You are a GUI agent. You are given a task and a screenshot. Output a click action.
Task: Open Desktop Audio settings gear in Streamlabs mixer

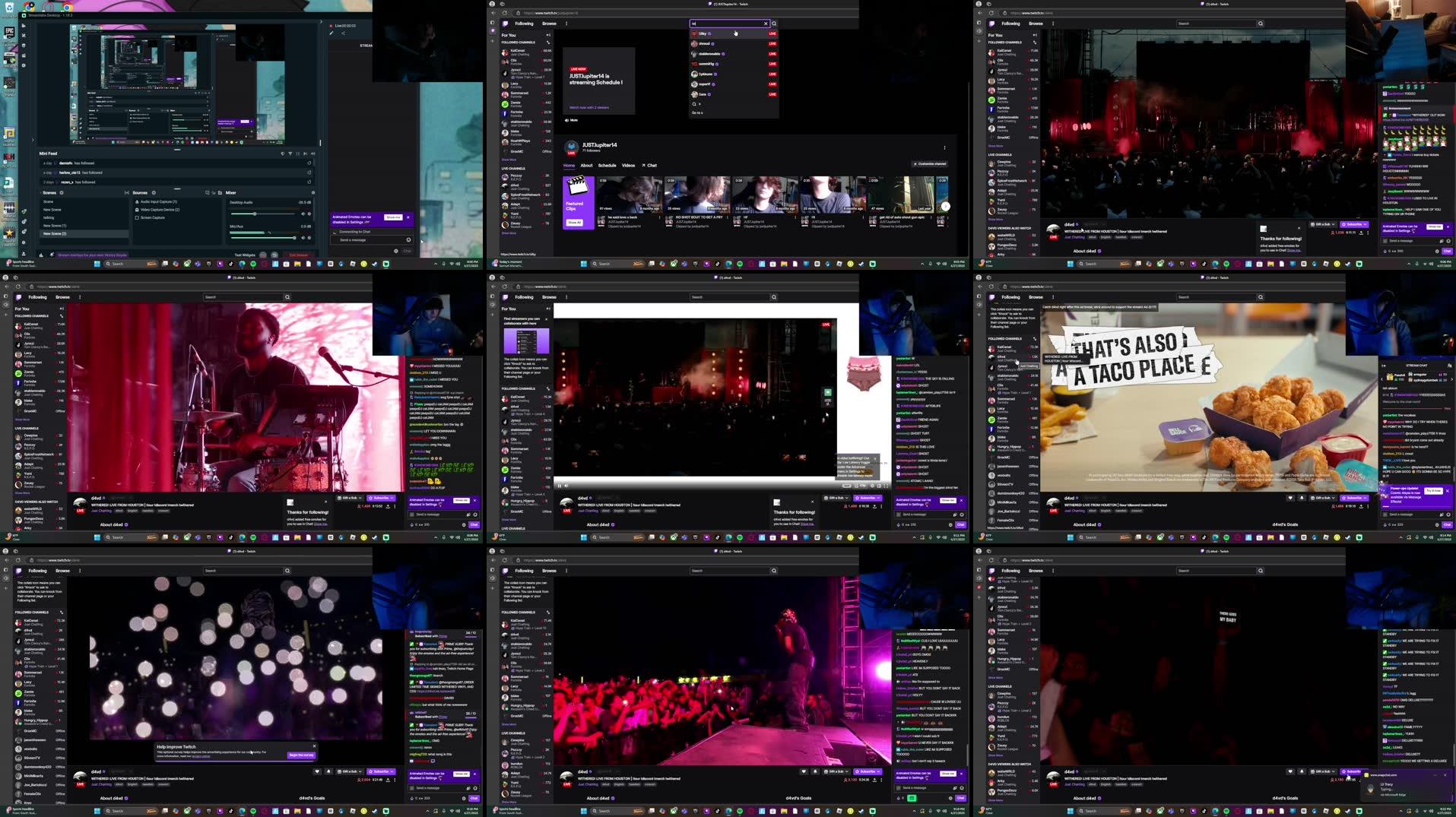[309, 214]
